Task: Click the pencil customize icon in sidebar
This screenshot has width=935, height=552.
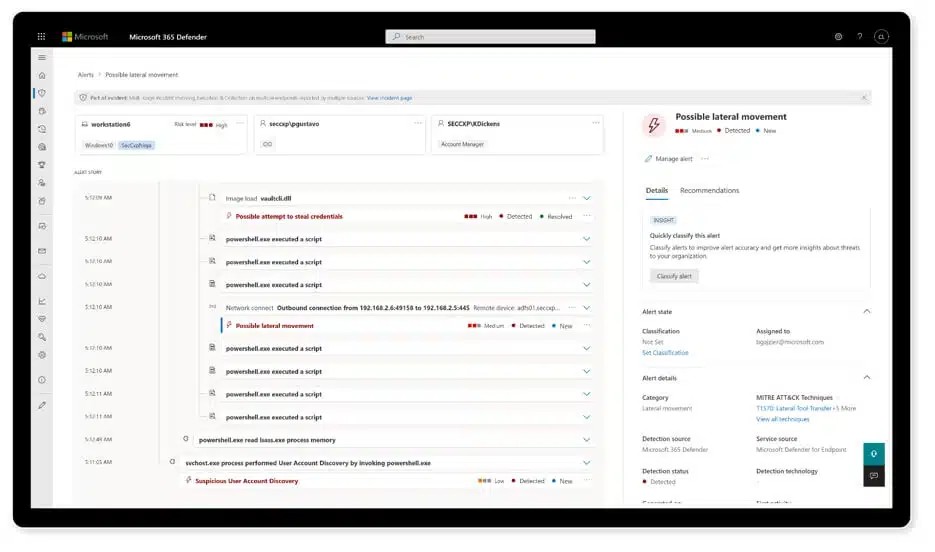Action: coord(42,405)
